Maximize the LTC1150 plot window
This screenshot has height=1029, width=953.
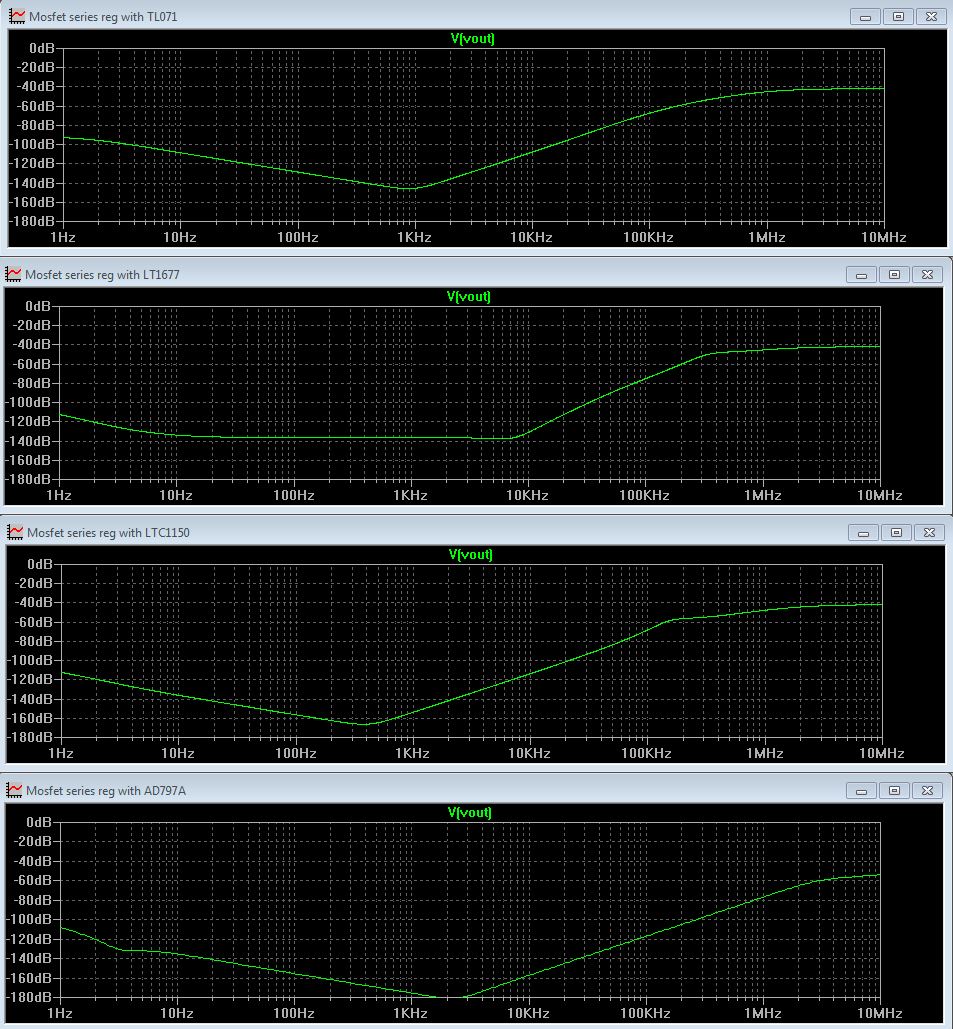point(896,533)
